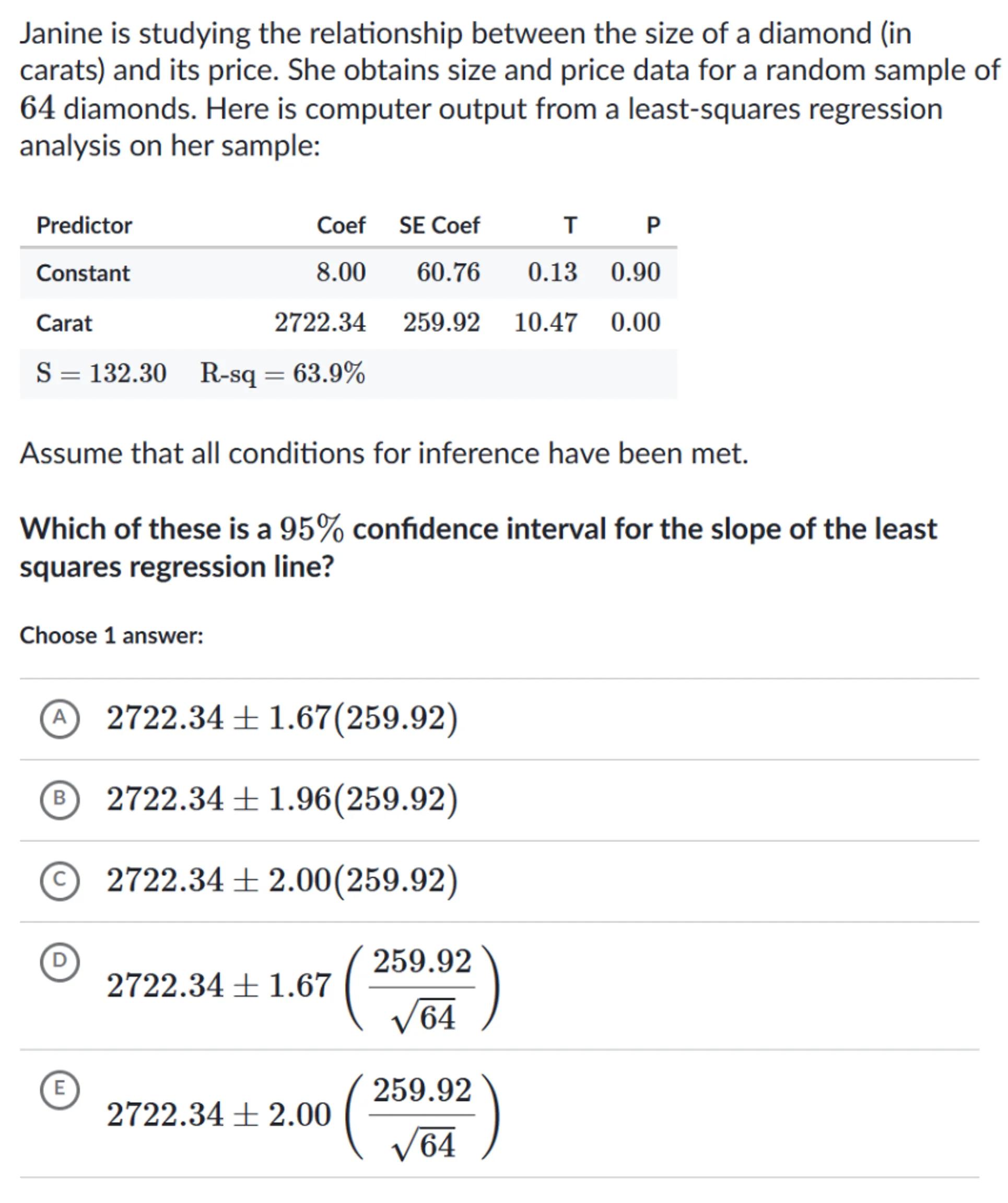Click the Carat T value 10.47

(545, 322)
